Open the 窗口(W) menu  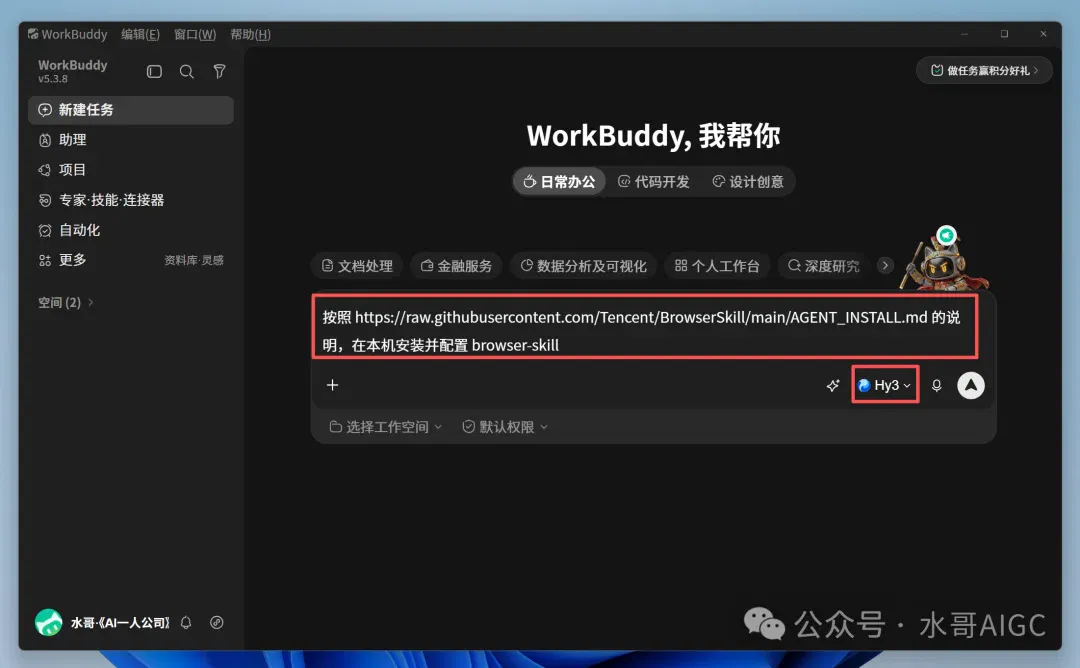pos(195,34)
